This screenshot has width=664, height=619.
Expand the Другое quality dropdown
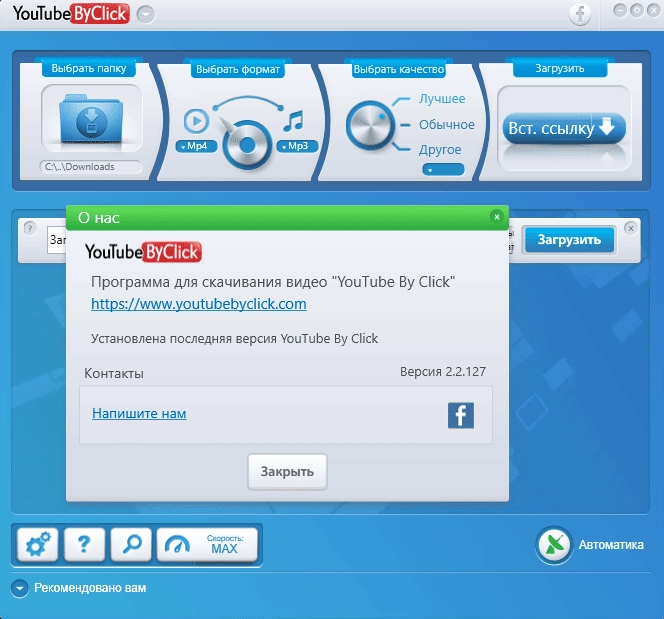tap(443, 170)
